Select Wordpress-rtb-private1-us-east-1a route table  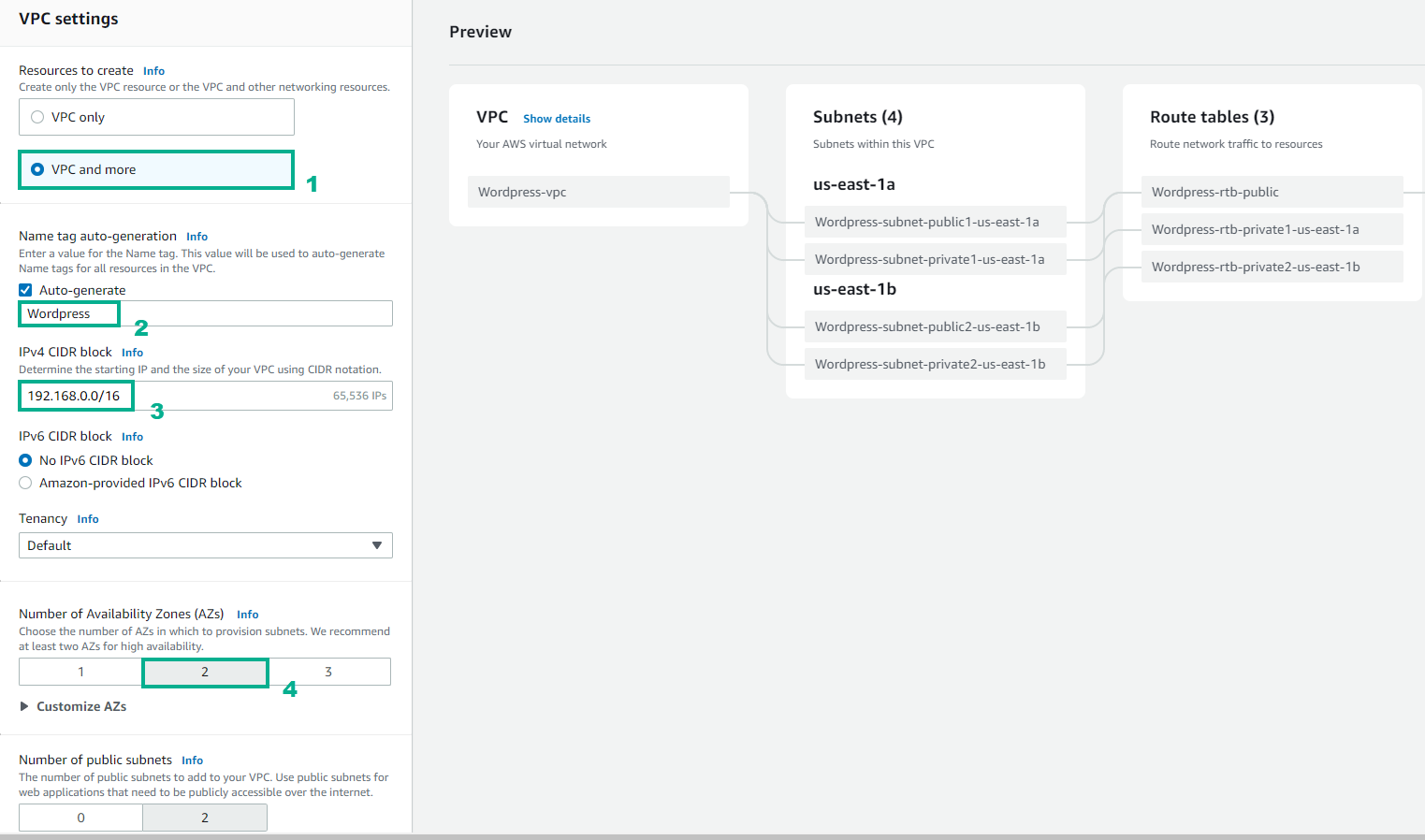pyautogui.click(x=1272, y=229)
